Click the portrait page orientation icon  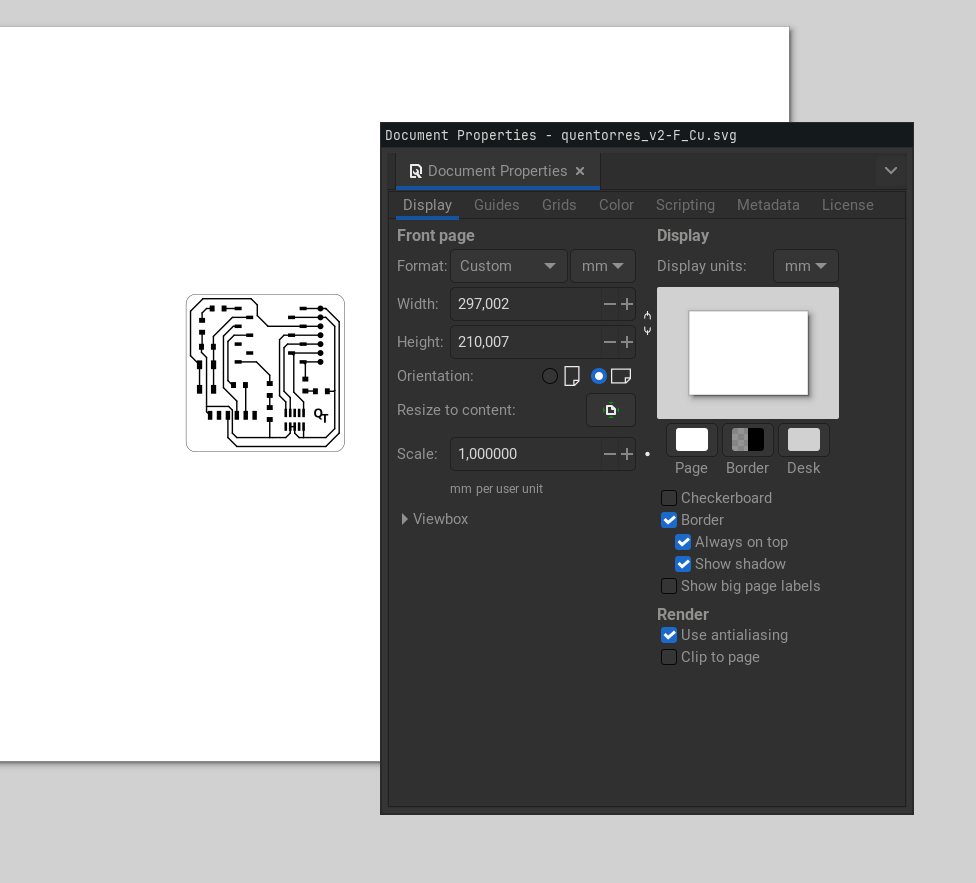571,376
